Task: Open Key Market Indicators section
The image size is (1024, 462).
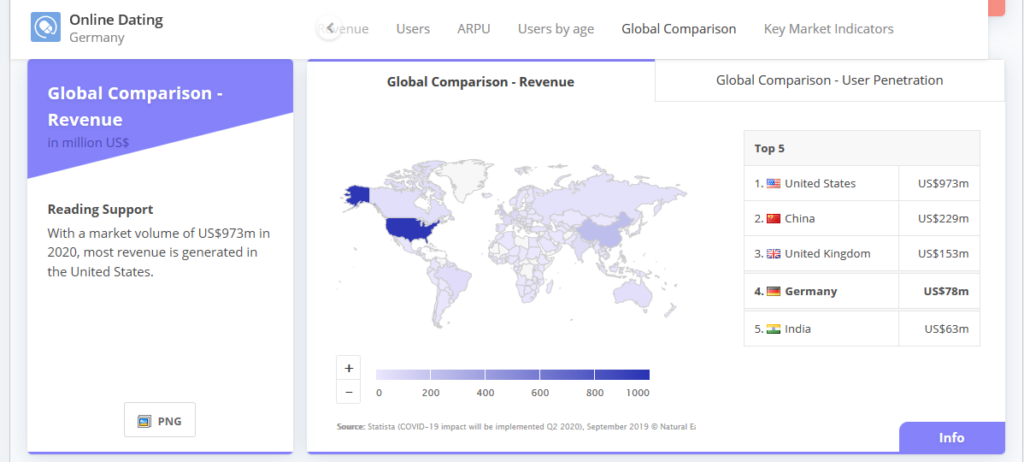Action: [x=829, y=29]
